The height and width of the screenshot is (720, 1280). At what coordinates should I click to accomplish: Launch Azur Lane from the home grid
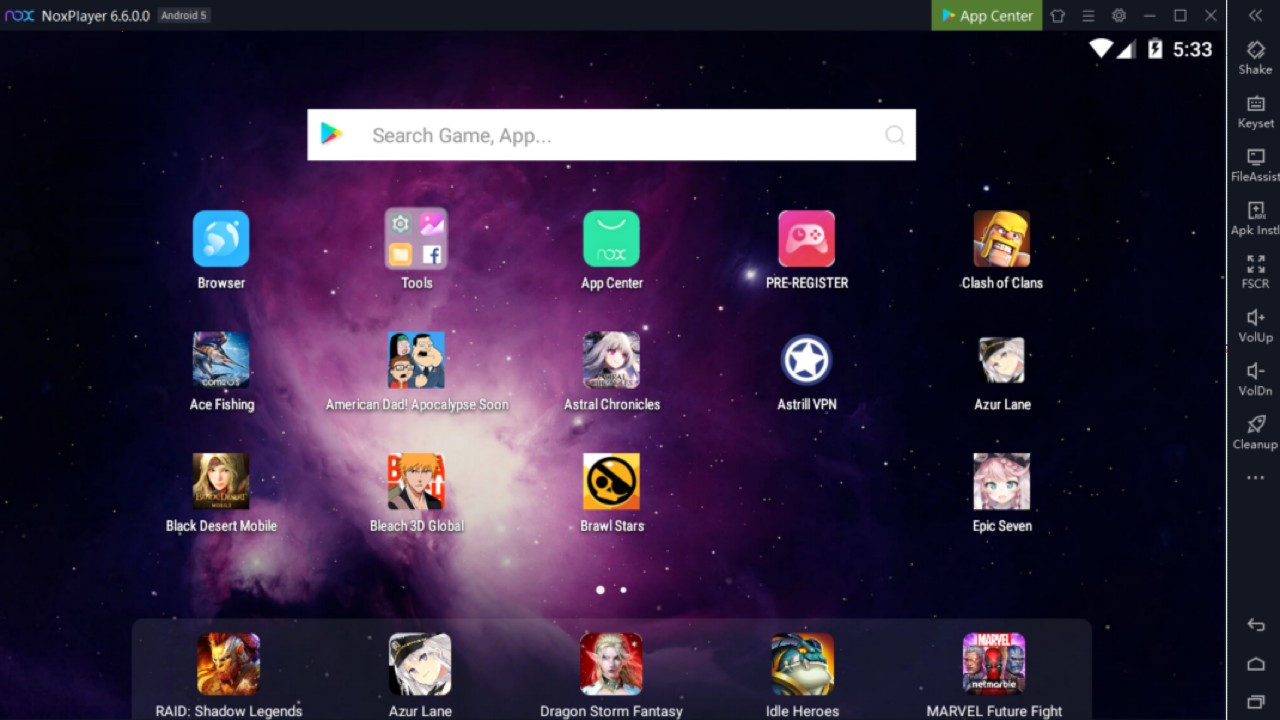click(x=1001, y=360)
